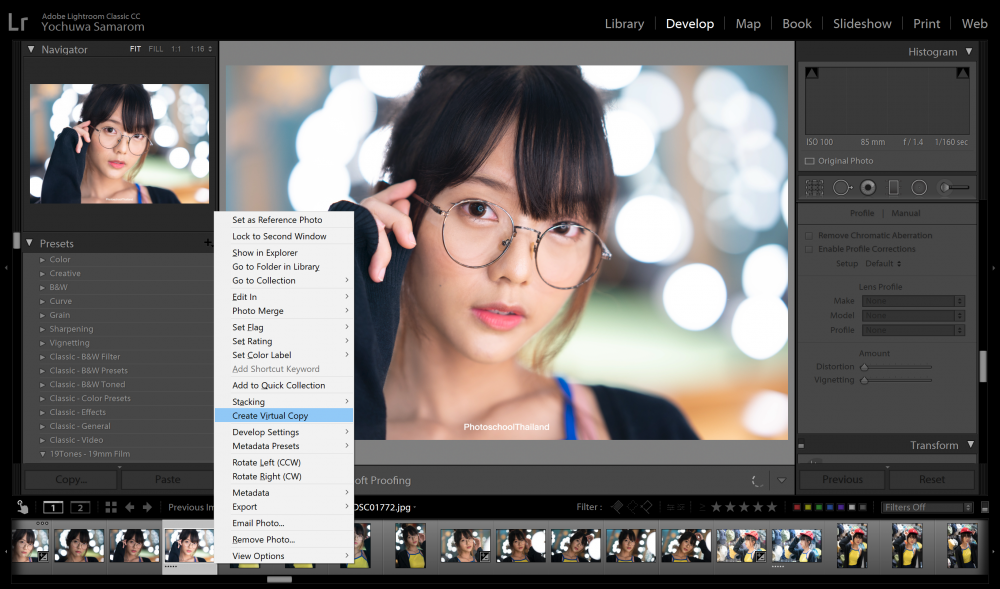Open the Filters Off dropdown
1000x589 pixels.
(927, 507)
